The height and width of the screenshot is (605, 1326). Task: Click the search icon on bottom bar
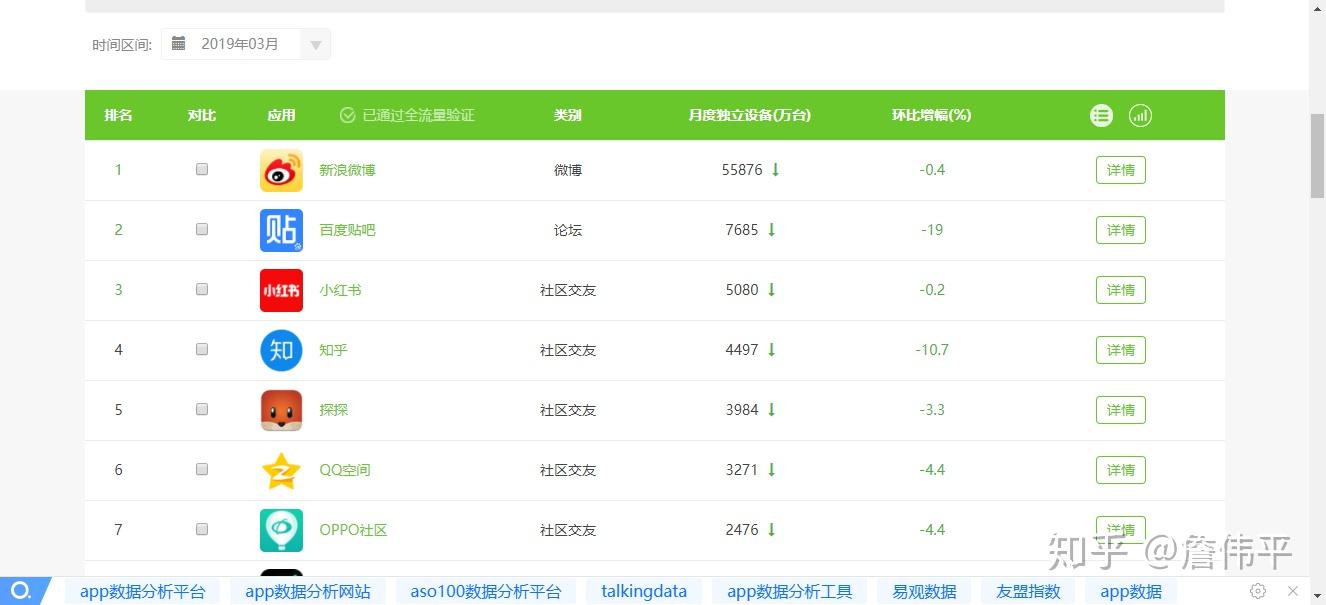tap(20, 590)
